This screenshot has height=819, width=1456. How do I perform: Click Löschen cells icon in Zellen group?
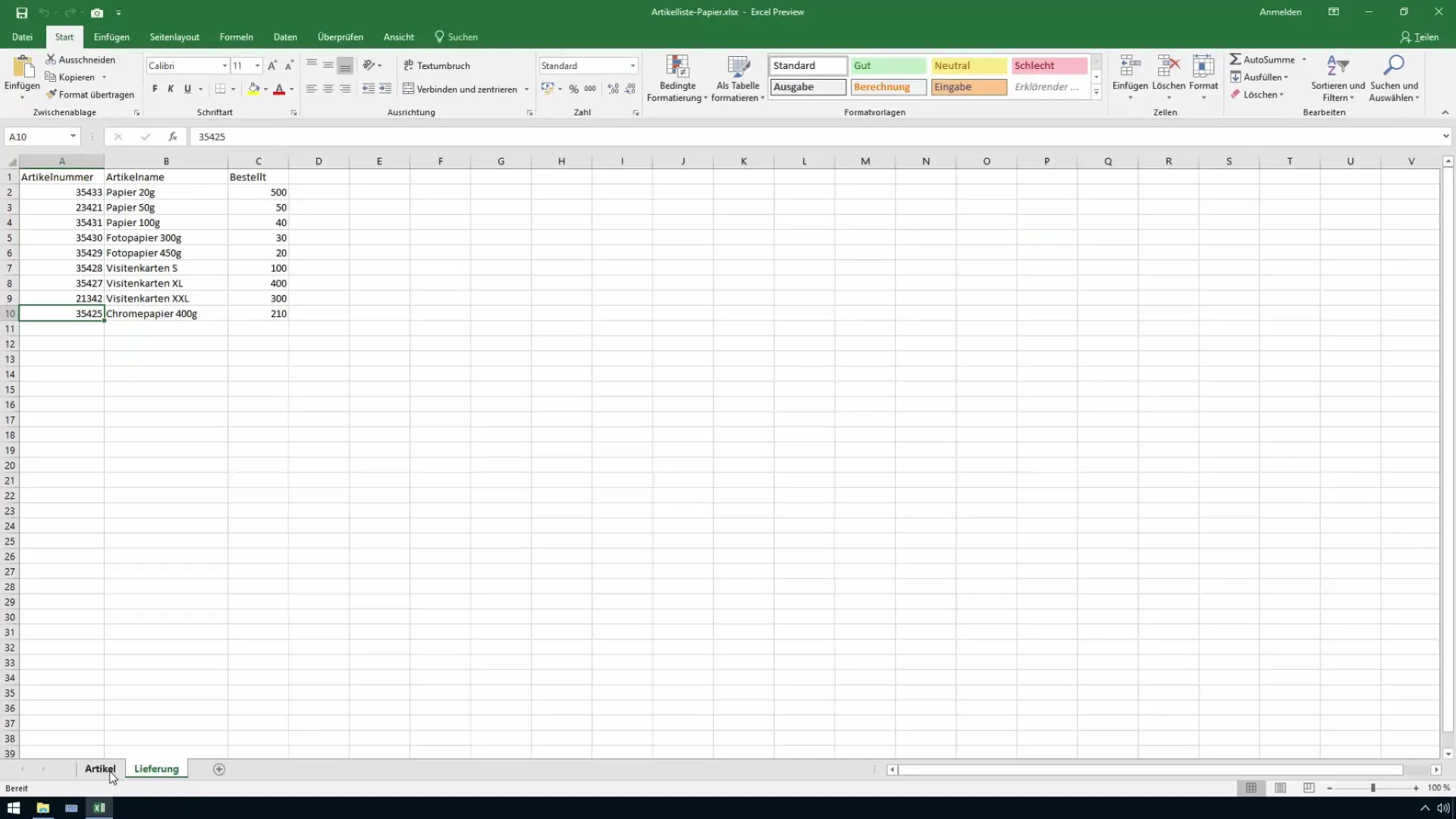[1169, 78]
